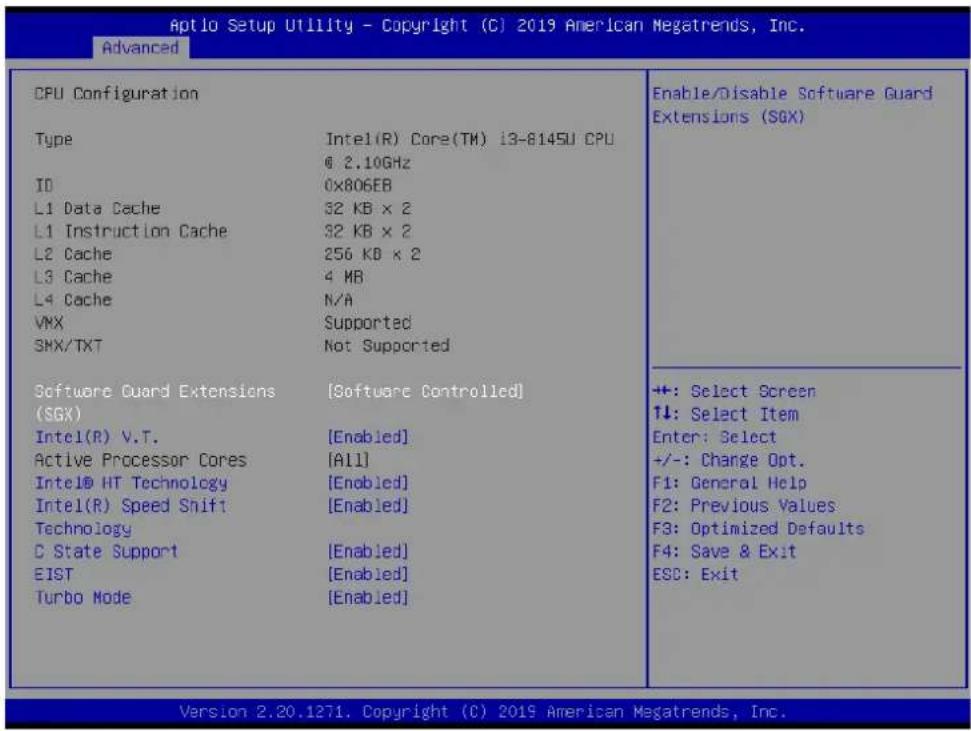This screenshot has height=731, width=971.
Task: Click the Enter: Select key hint
Action: [x=714, y=437]
